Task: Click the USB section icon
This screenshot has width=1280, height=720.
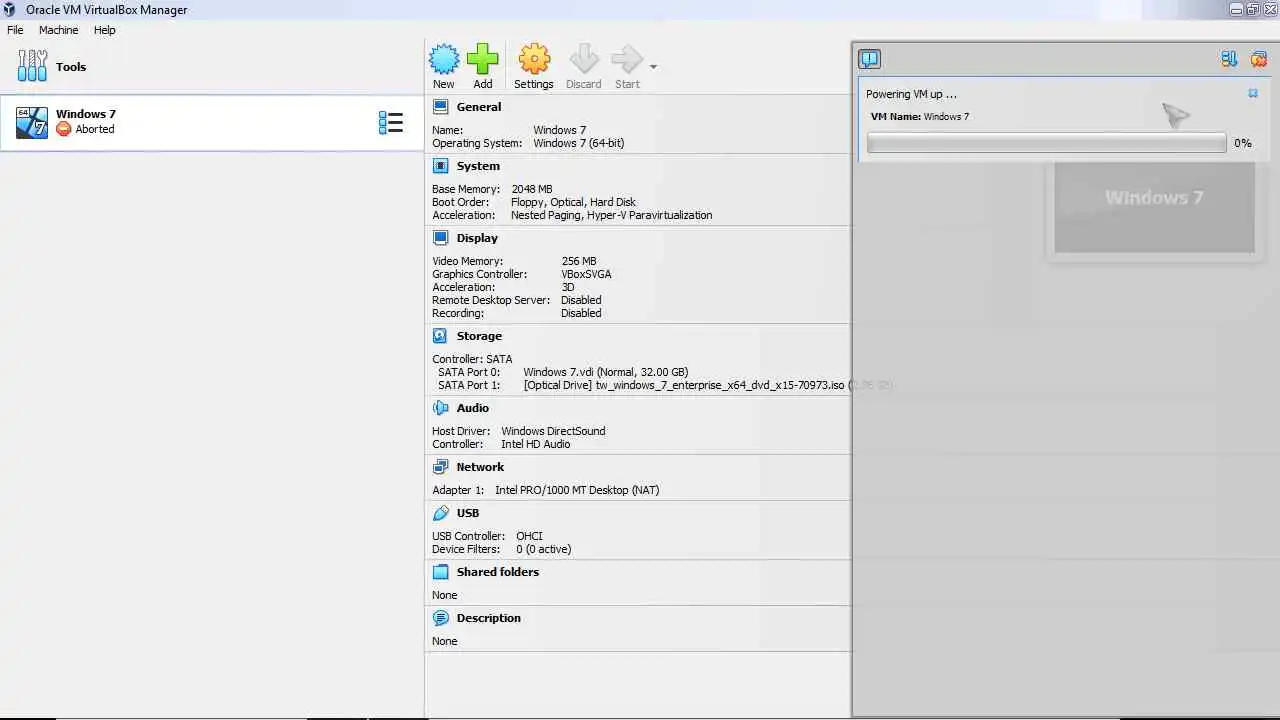Action: tap(441, 513)
